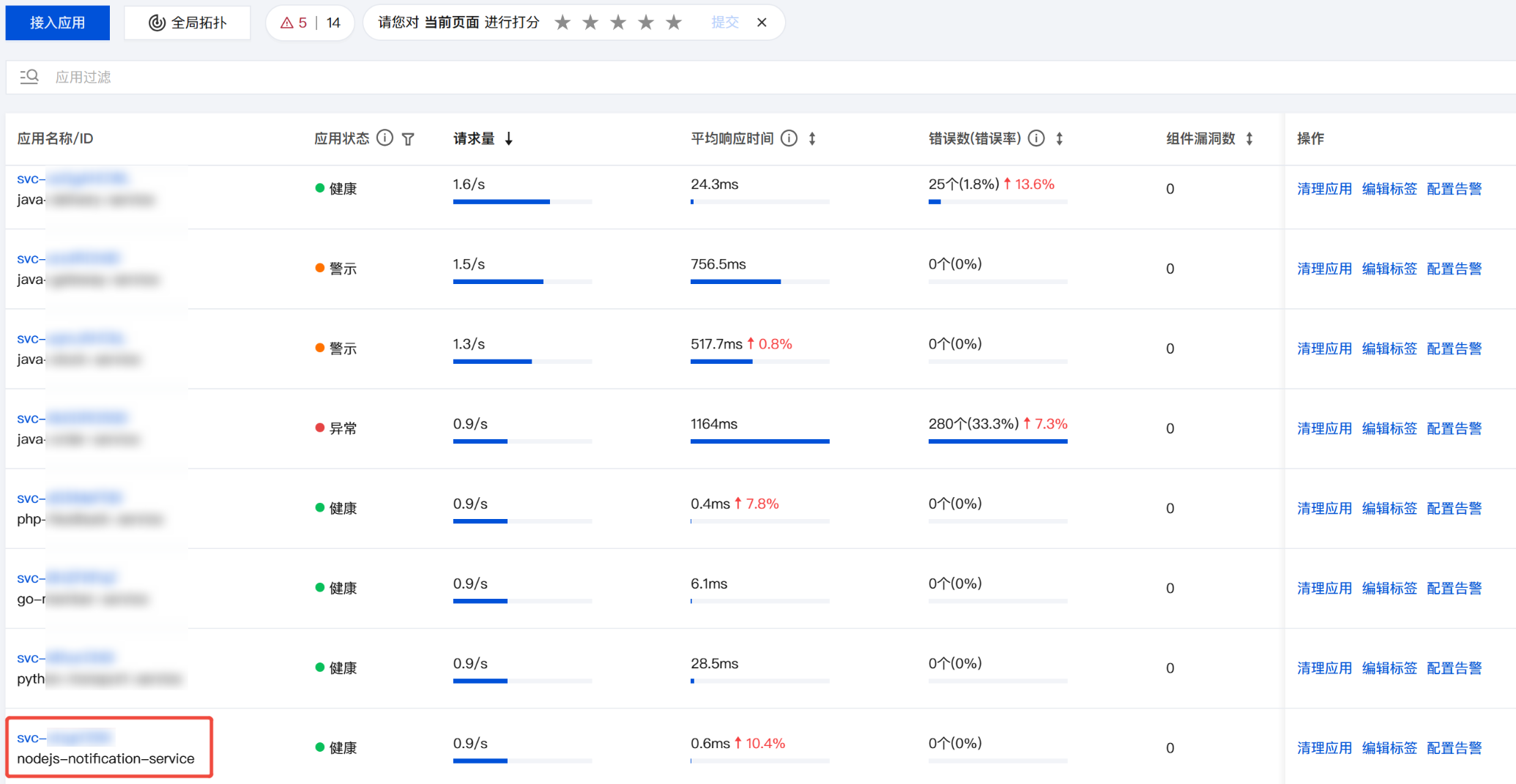Screen dimensions: 1516x784
Task: Sort by 请求量 descending arrow
Action: coord(509,139)
